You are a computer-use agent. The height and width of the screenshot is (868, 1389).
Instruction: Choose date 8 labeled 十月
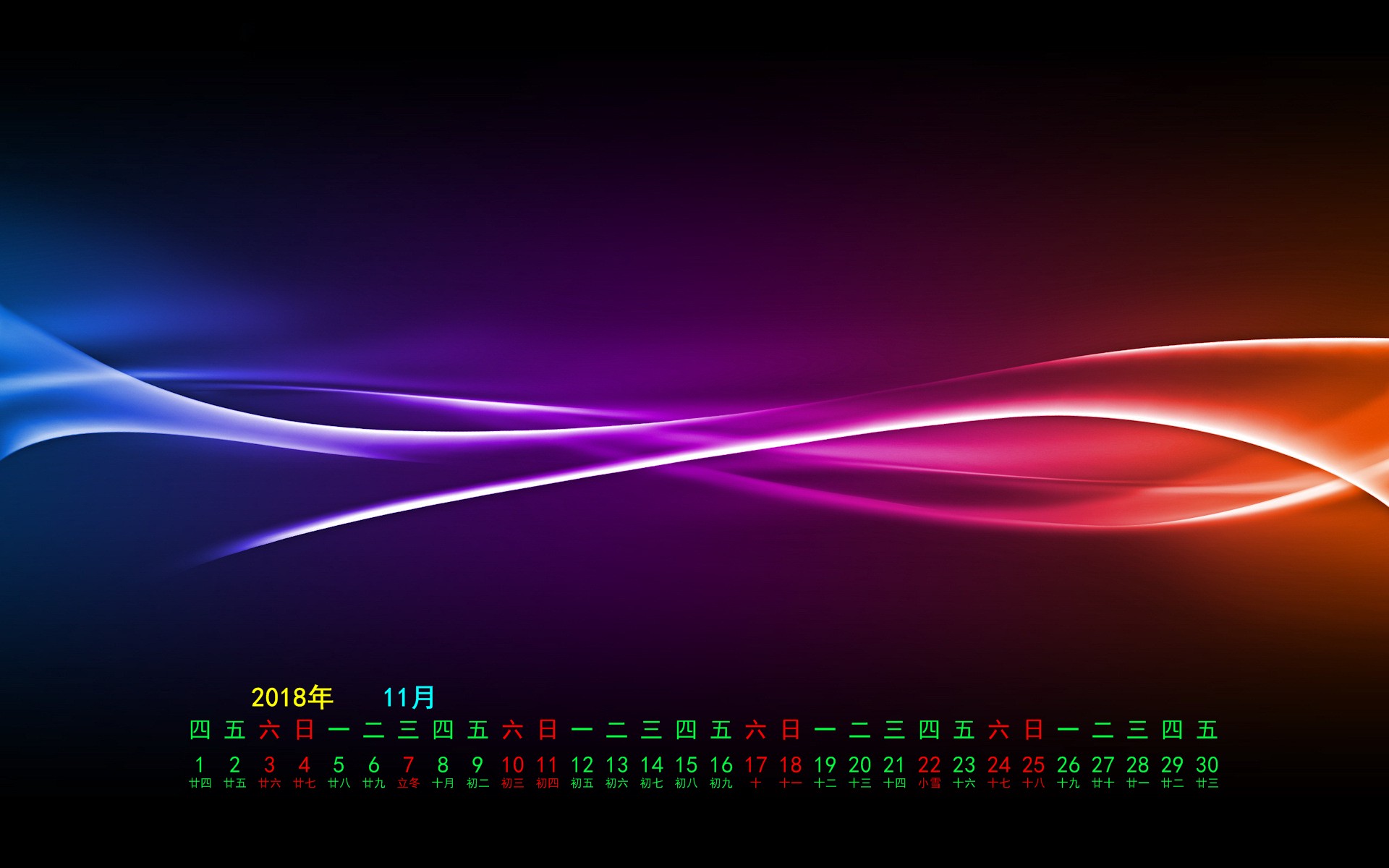tap(443, 765)
